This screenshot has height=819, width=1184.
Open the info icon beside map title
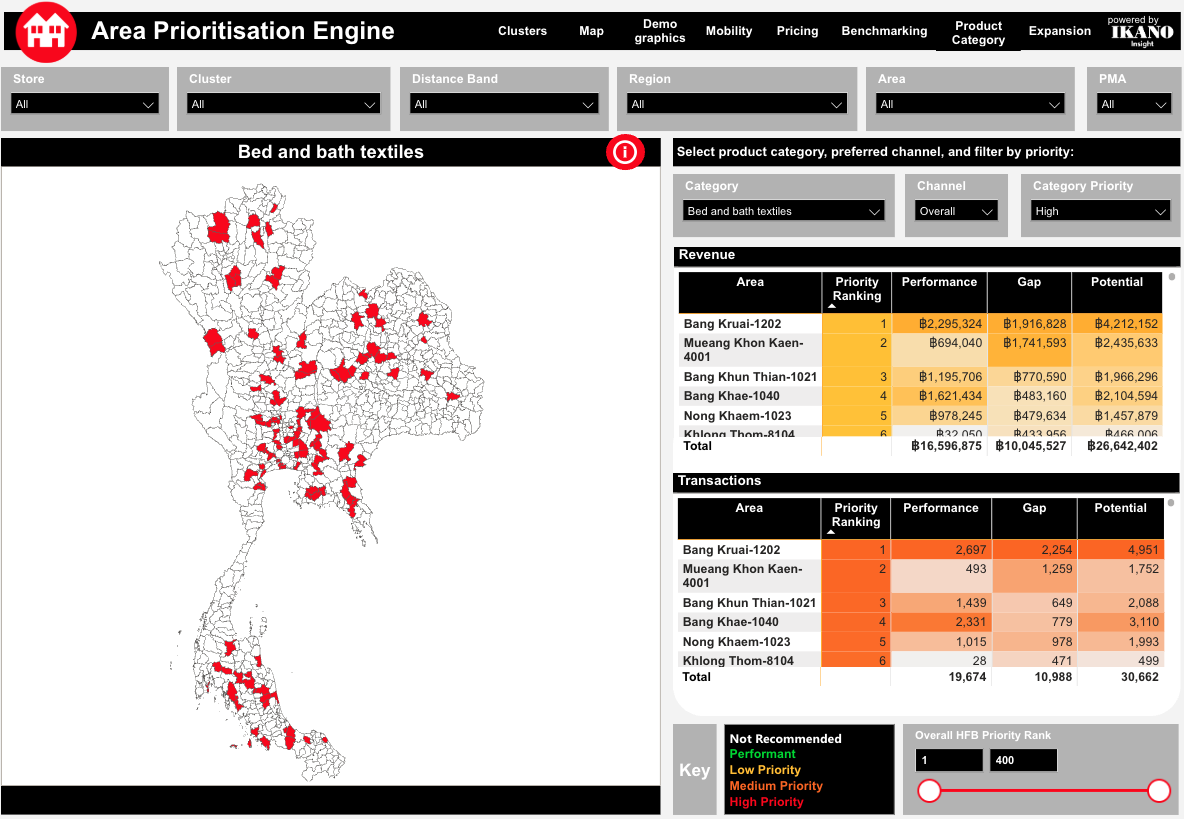tap(624, 152)
